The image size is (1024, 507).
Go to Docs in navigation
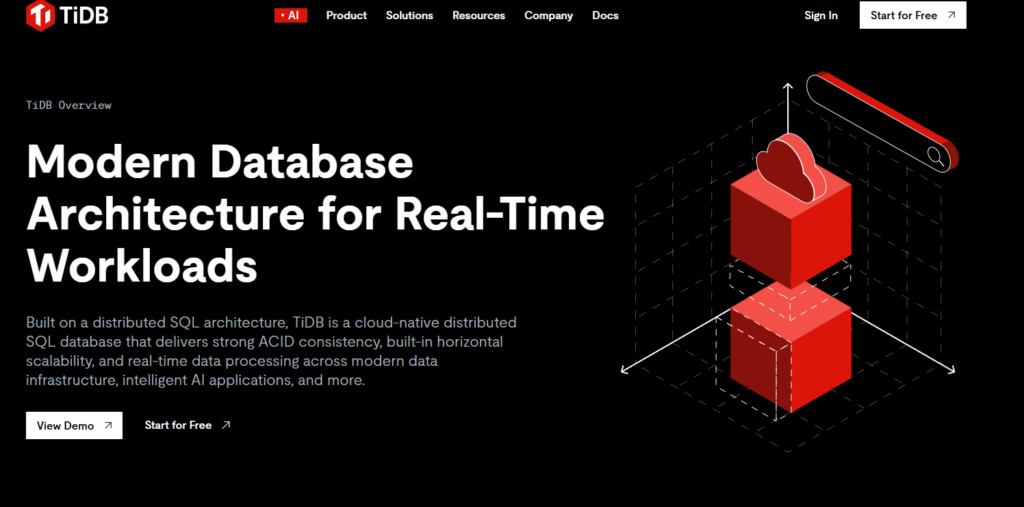(605, 15)
